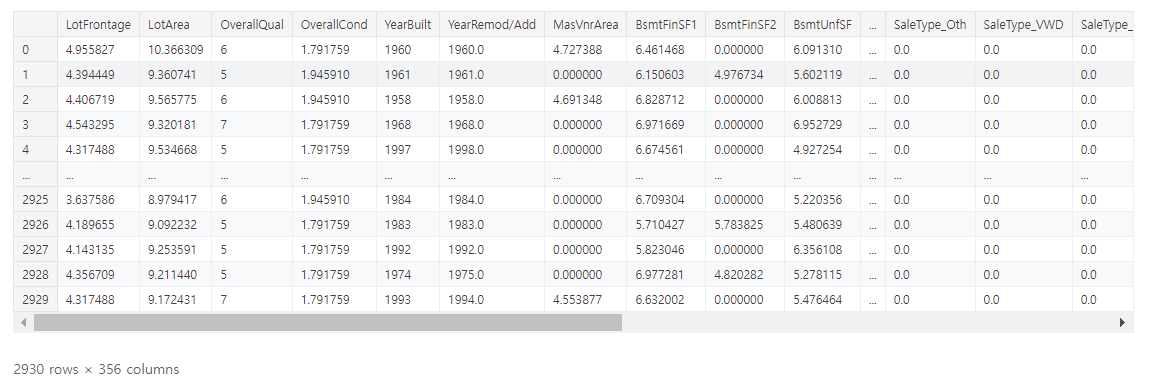The image size is (1153, 389).
Task: Select the BsmtUnfSF value 6.952729
Action: (817, 125)
